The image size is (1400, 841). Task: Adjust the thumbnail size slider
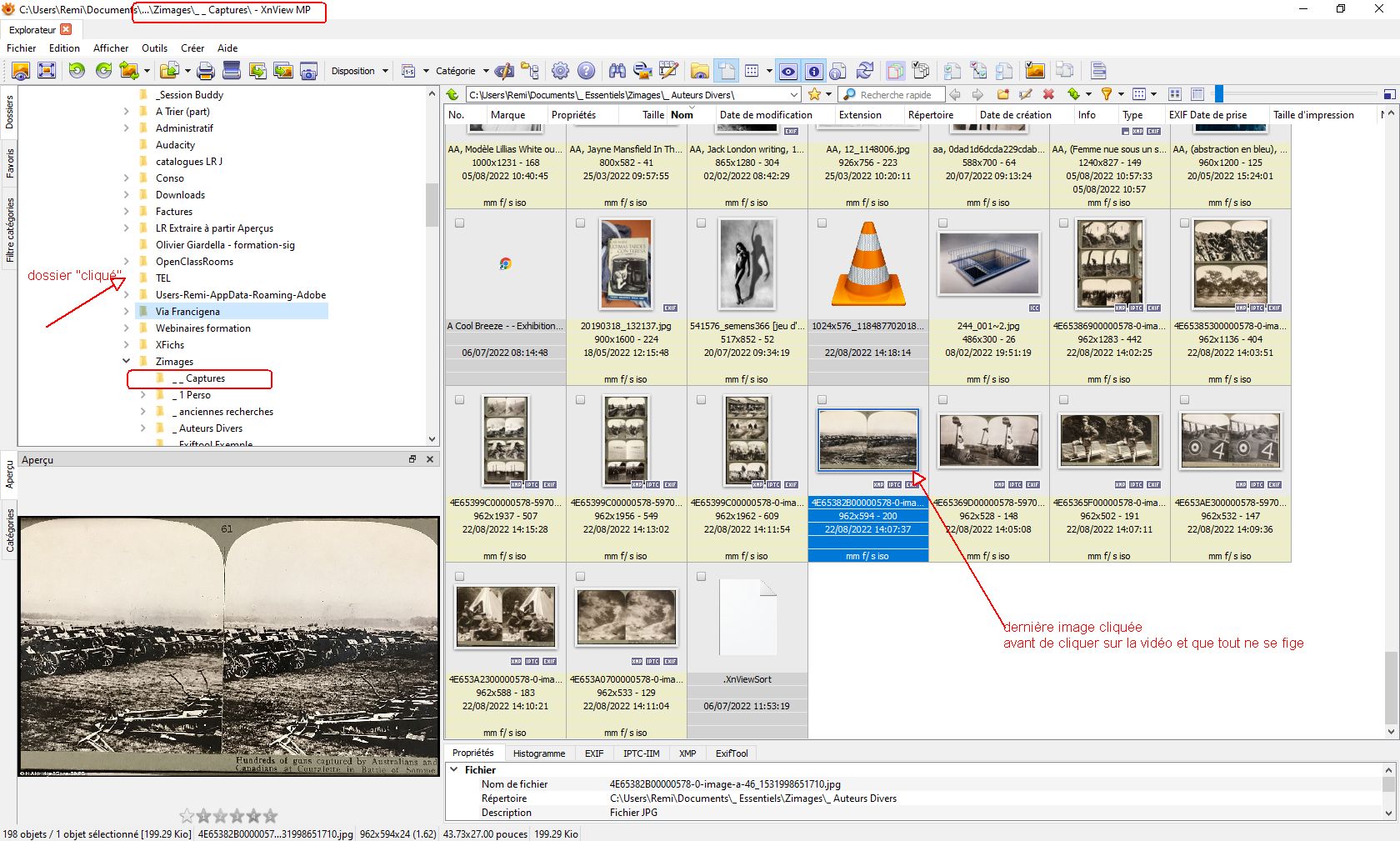click(x=1218, y=94)
